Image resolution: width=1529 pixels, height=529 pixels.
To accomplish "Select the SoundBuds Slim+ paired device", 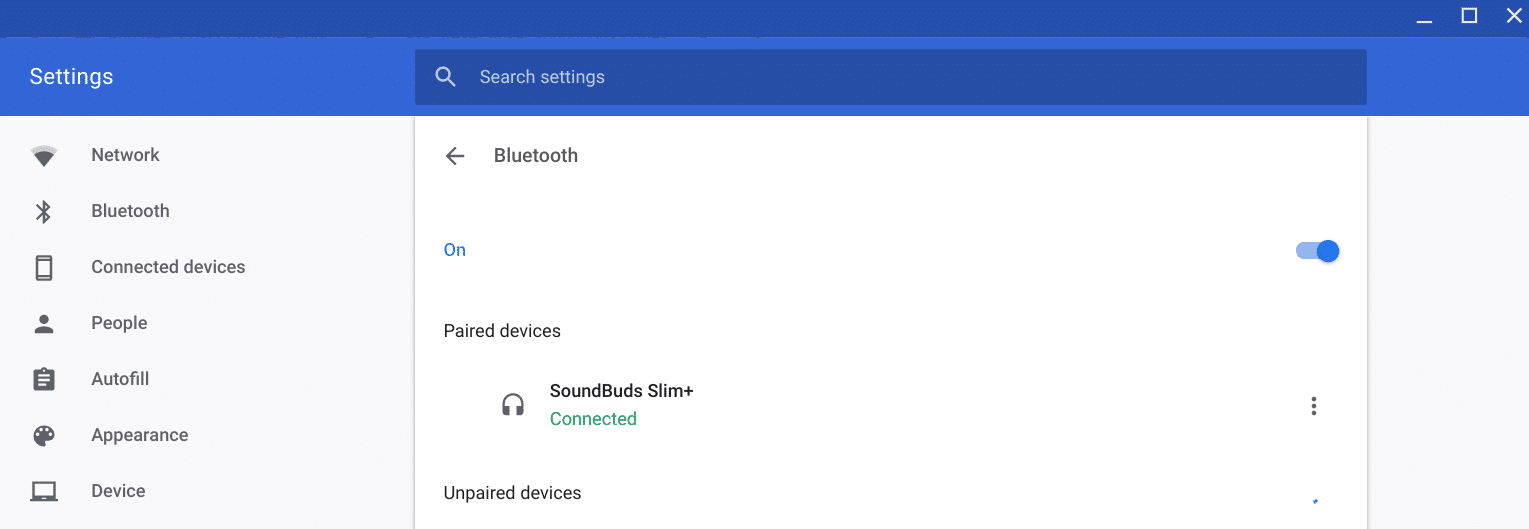I will point(621,391).
